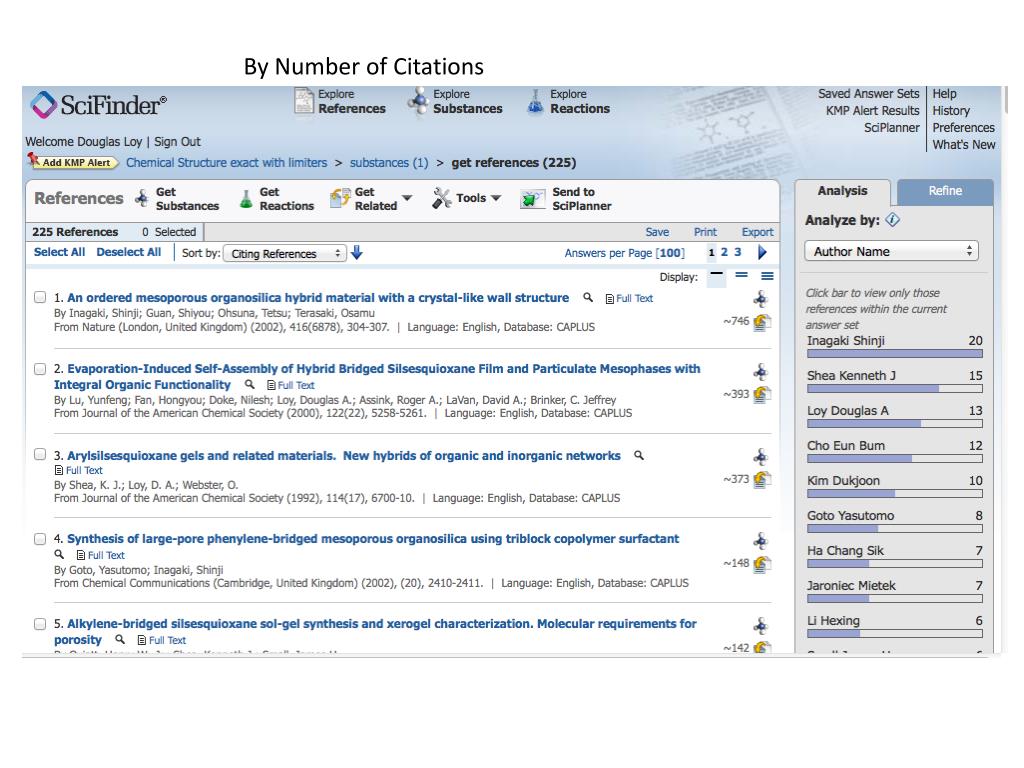Click Shea Kenneth J analysis bar
Viewport: 1024px width, 768px height.
pos(895,389)
